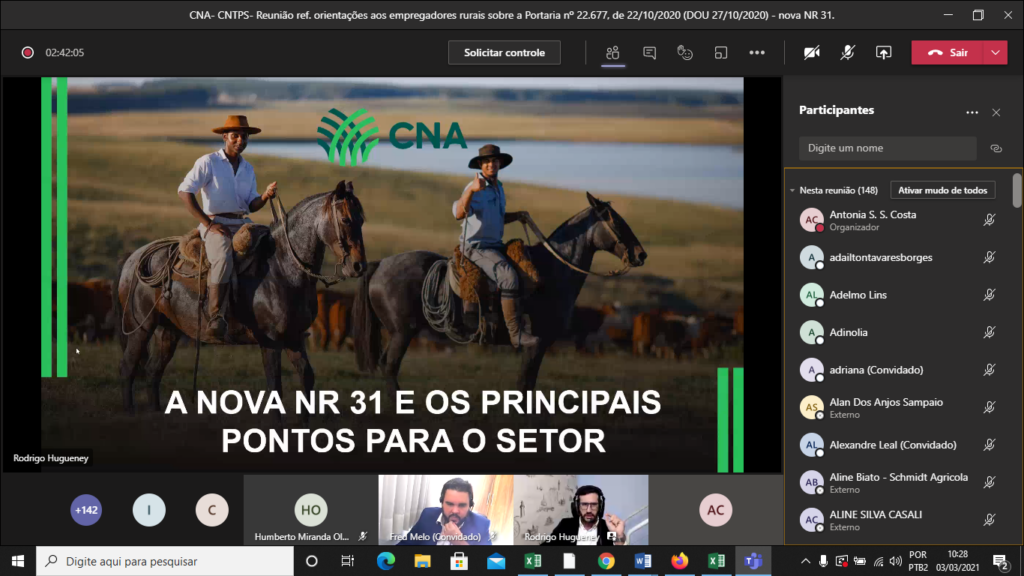This screenshot has height=576, width=1024.
Task: Open Participantes panel more options ellipsis
Action: pos(972,112)
